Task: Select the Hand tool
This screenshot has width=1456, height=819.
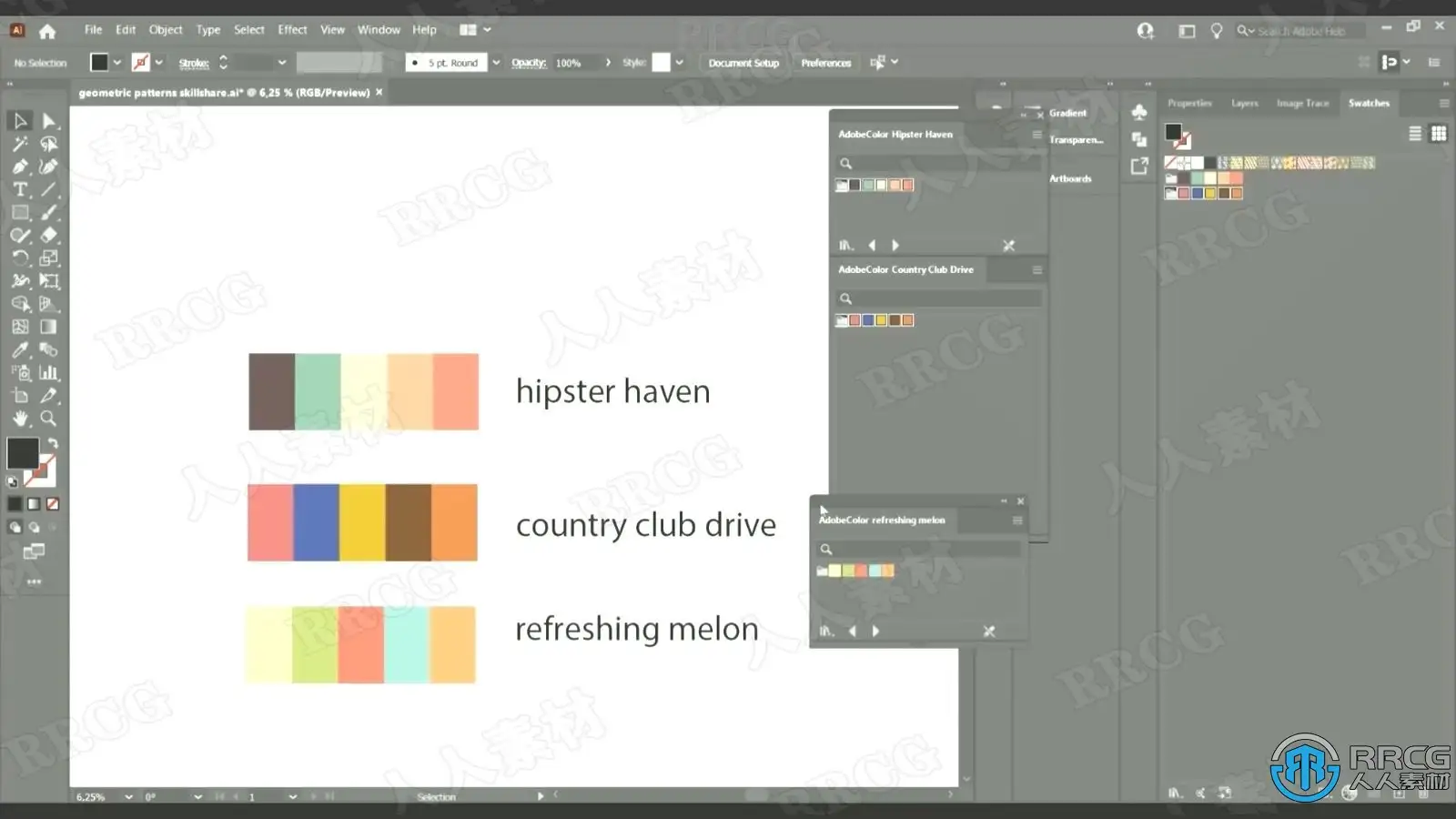Action: (x=20, y=419)
